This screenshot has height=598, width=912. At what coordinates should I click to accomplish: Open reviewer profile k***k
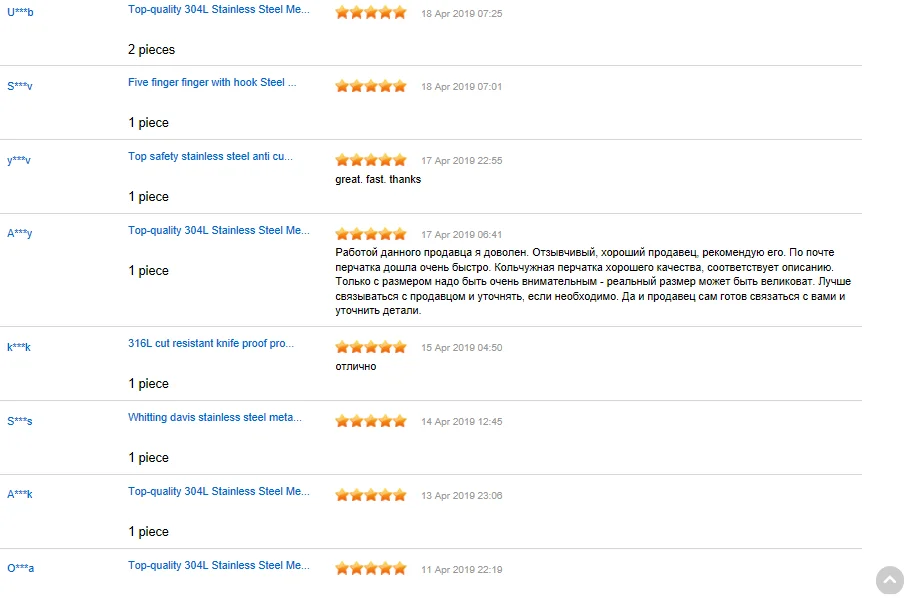19,347
